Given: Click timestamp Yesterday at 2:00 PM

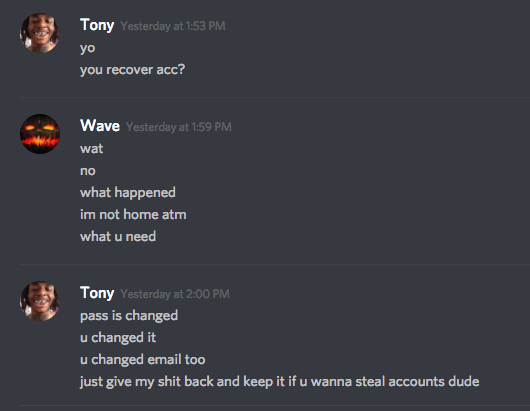Looking at the screenshot, I should point(175,294).
